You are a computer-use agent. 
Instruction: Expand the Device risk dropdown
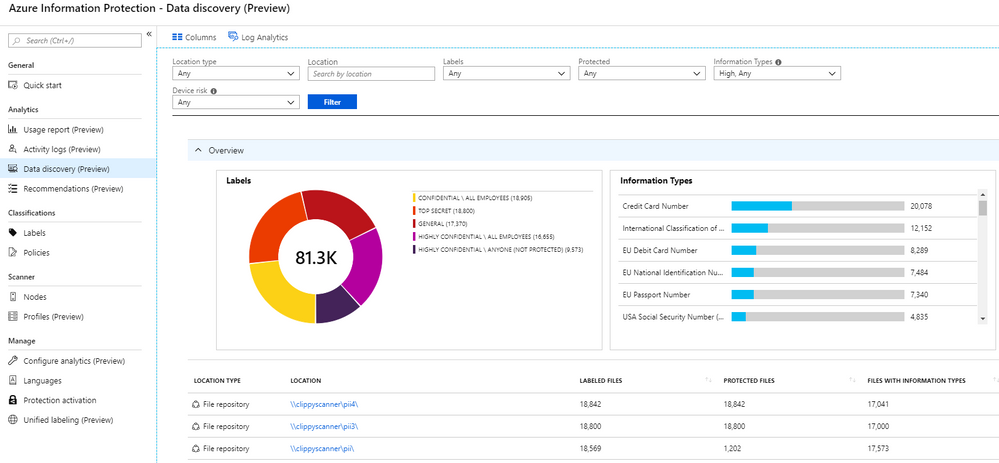[x=235, y=102]
